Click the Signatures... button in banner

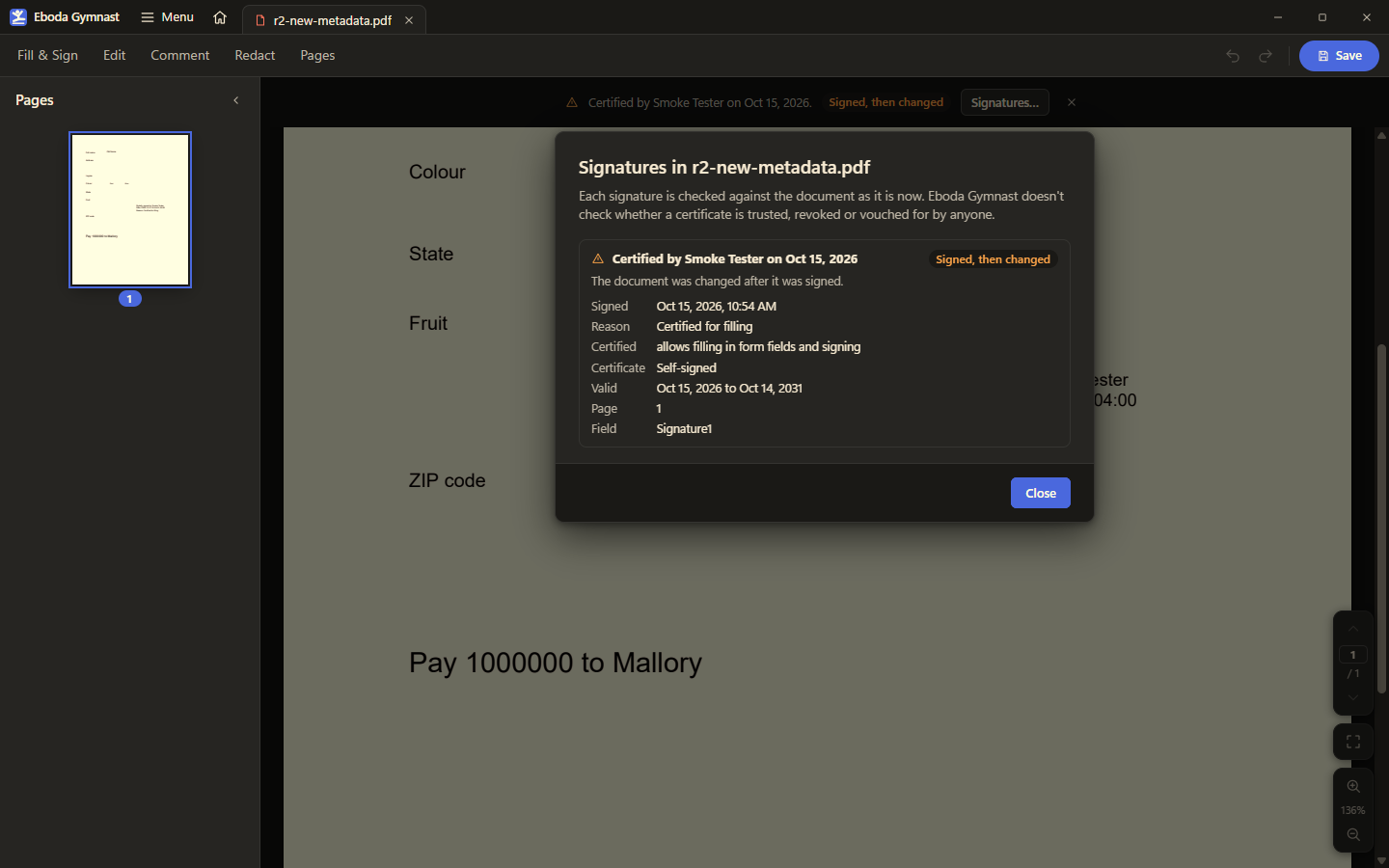1004,102
